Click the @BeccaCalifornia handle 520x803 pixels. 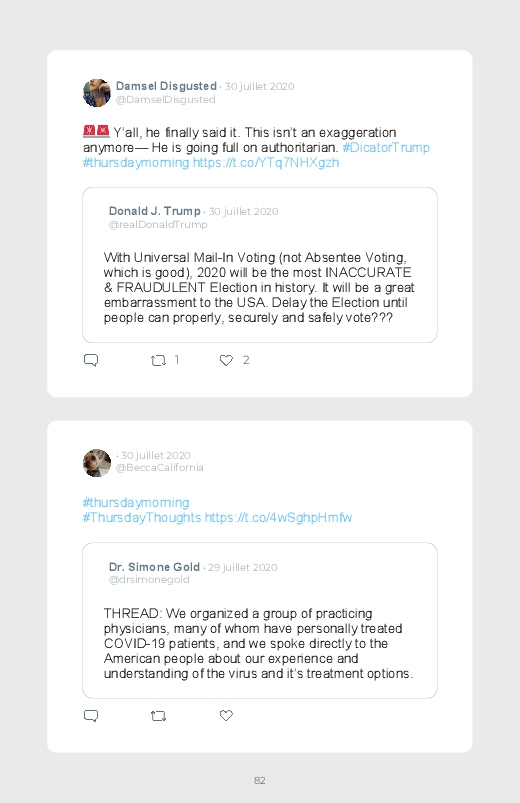(159, 468)
